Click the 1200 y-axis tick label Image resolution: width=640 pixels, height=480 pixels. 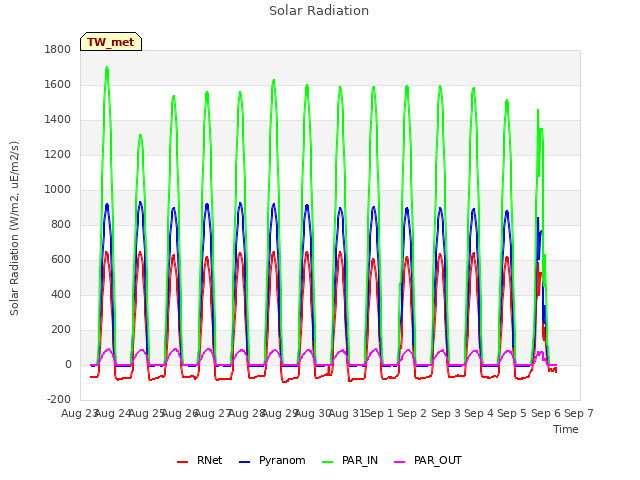[58, 155]
